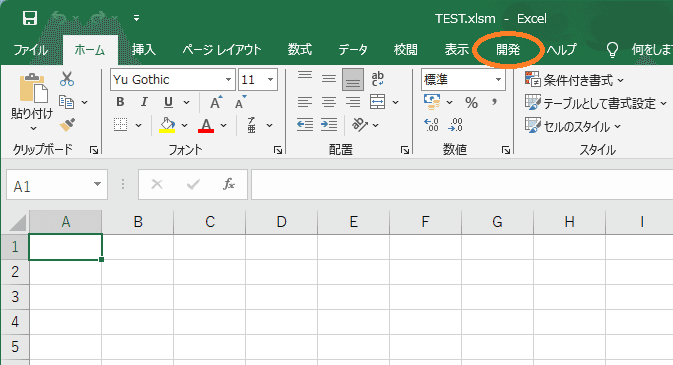673x365 pixels.
Task: Increase font size with large A icon
Action: tap(216, 102)
